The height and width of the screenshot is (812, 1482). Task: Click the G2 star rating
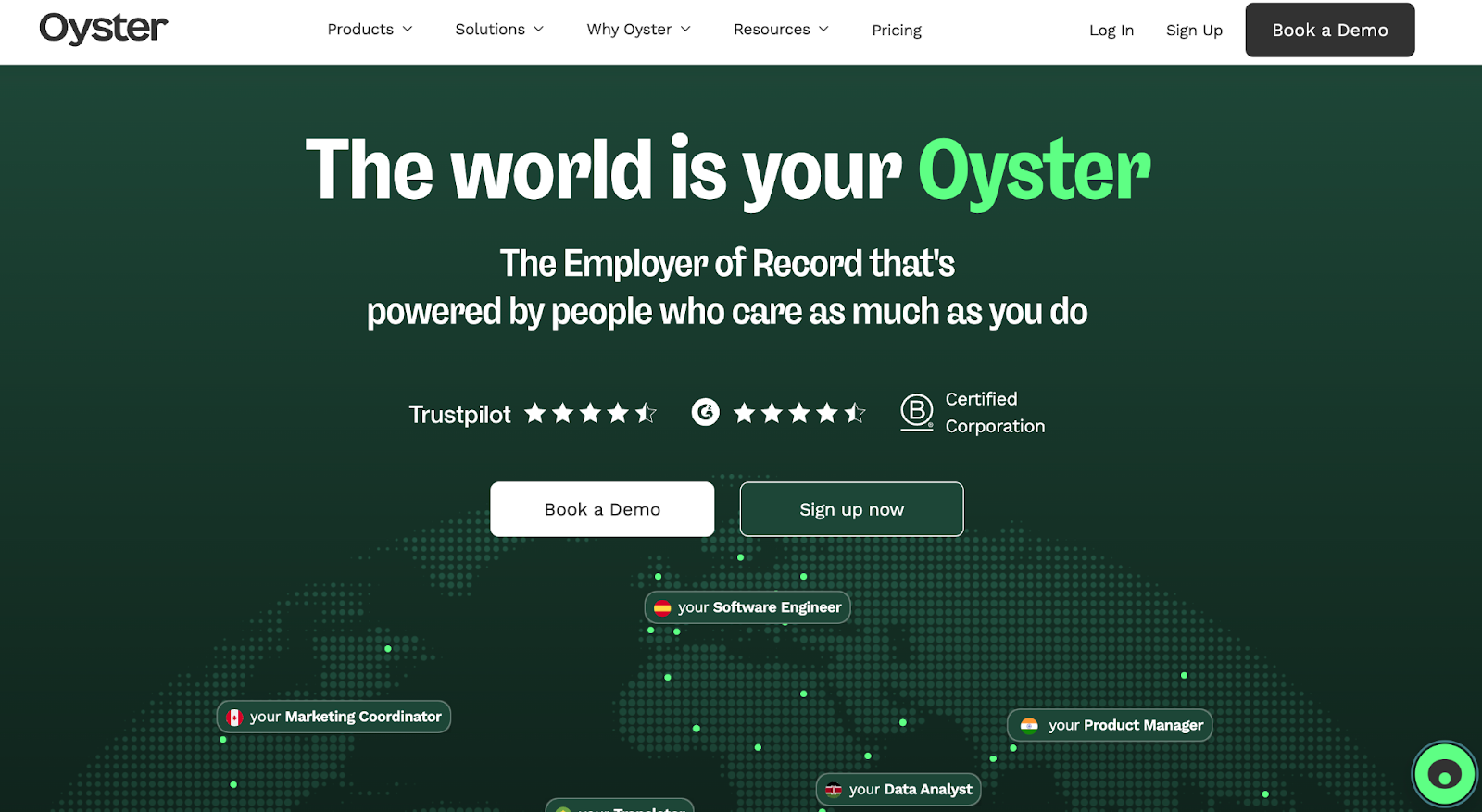tap(799, 413)
